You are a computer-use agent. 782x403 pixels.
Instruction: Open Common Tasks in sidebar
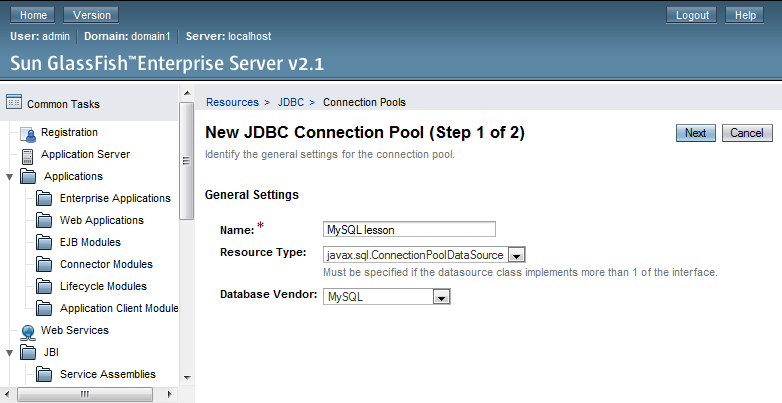pos(63,104)
